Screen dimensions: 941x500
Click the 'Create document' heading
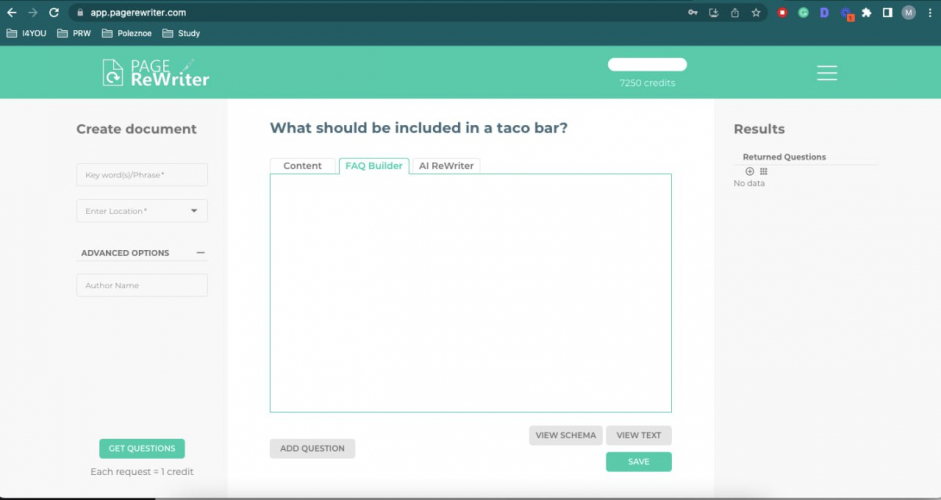point(136,129)
